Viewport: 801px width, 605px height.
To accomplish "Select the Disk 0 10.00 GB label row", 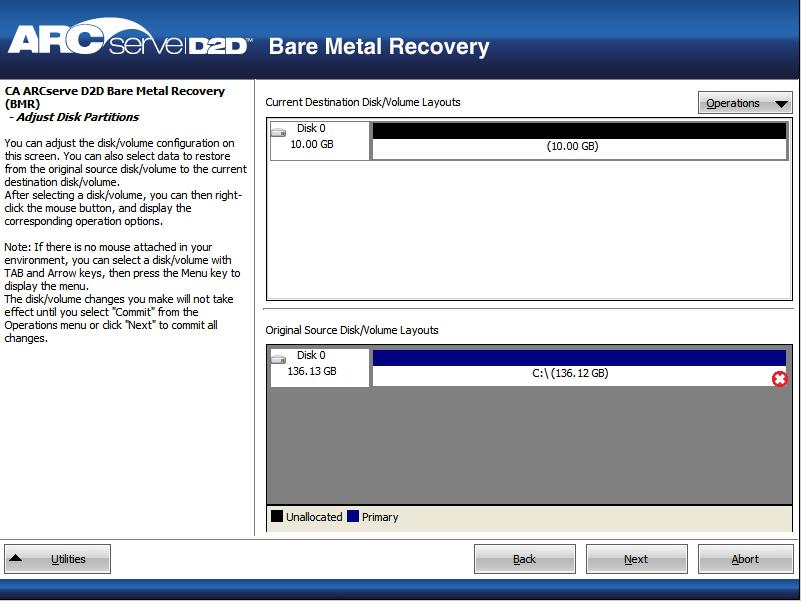I will click(x=318, y=141).
